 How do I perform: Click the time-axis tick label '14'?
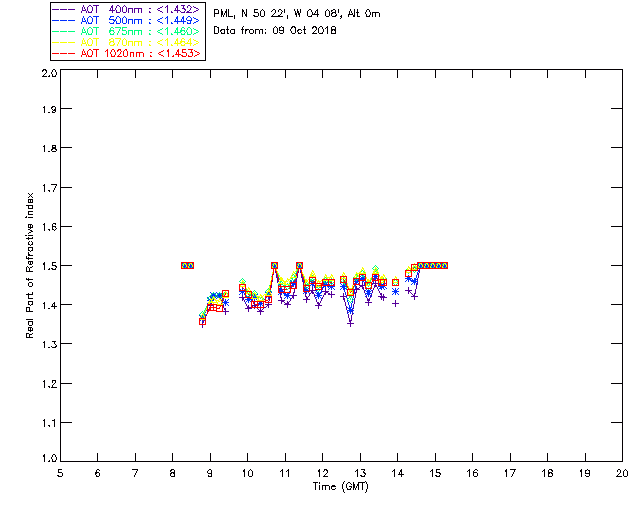398,473
